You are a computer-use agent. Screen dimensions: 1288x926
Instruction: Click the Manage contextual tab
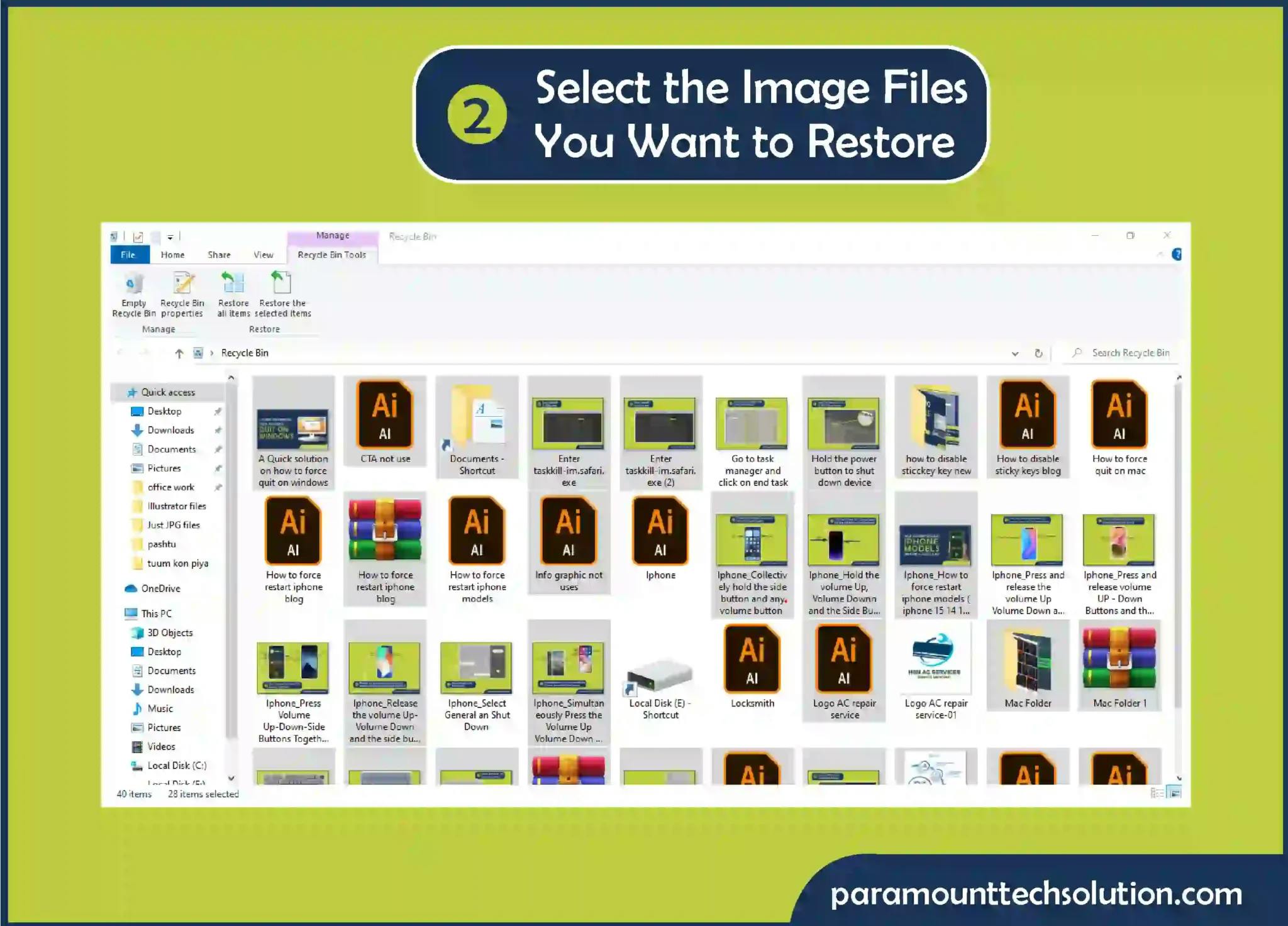tap(333, 236)
